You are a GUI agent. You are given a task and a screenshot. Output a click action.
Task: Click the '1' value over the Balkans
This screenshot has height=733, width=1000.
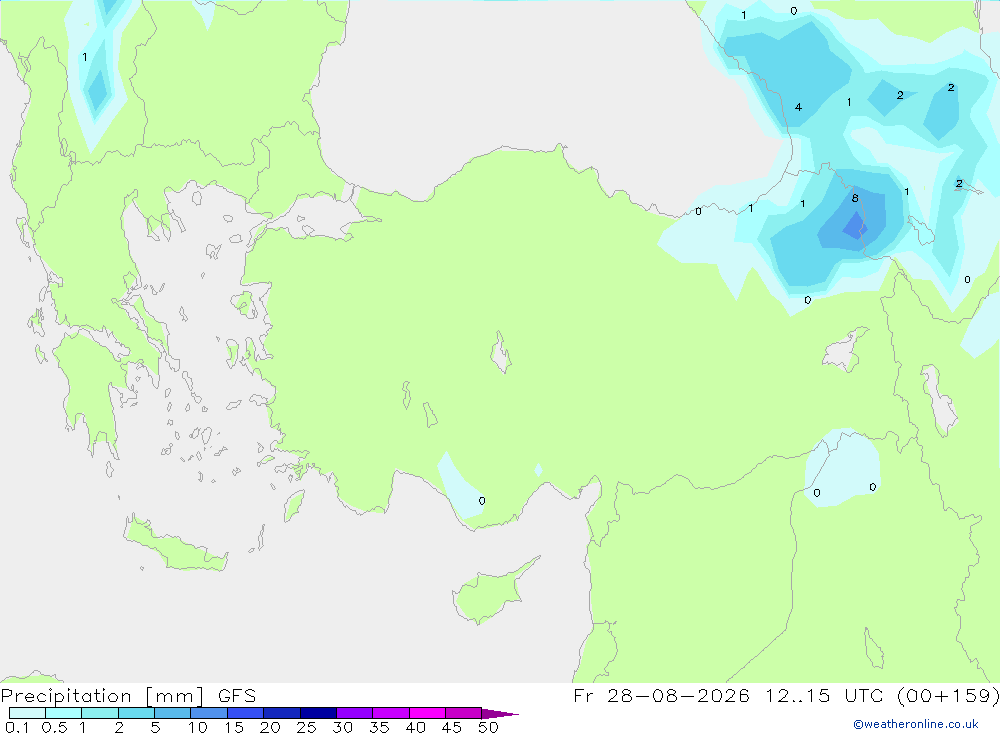85,57
